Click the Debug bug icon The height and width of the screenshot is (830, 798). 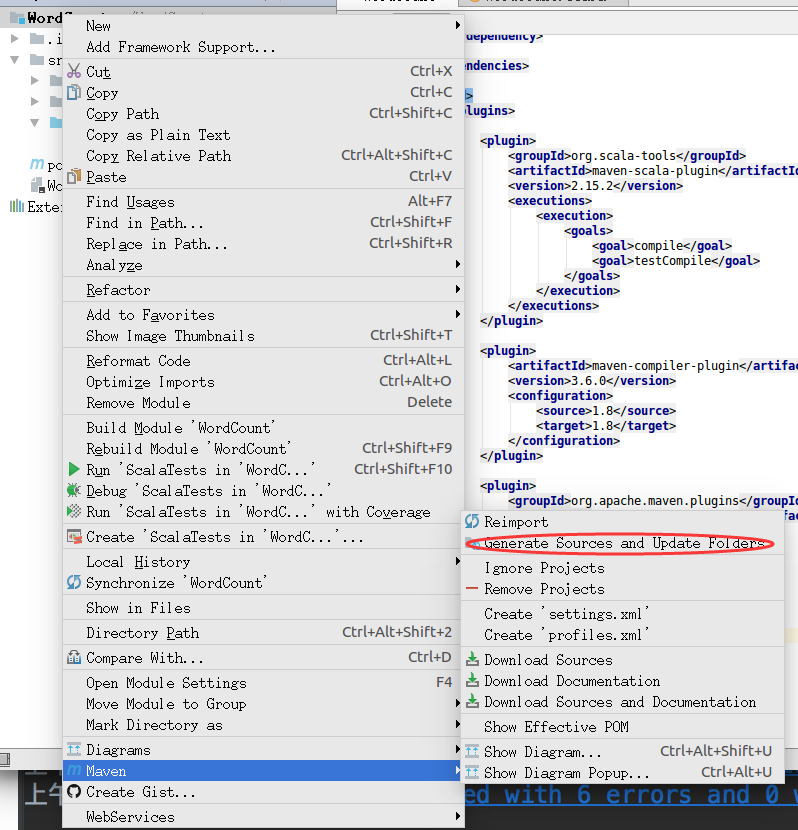74,490
